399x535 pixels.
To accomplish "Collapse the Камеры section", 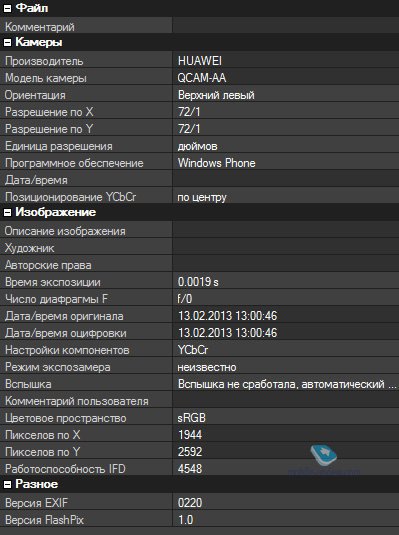I will (x=8, y=43).
